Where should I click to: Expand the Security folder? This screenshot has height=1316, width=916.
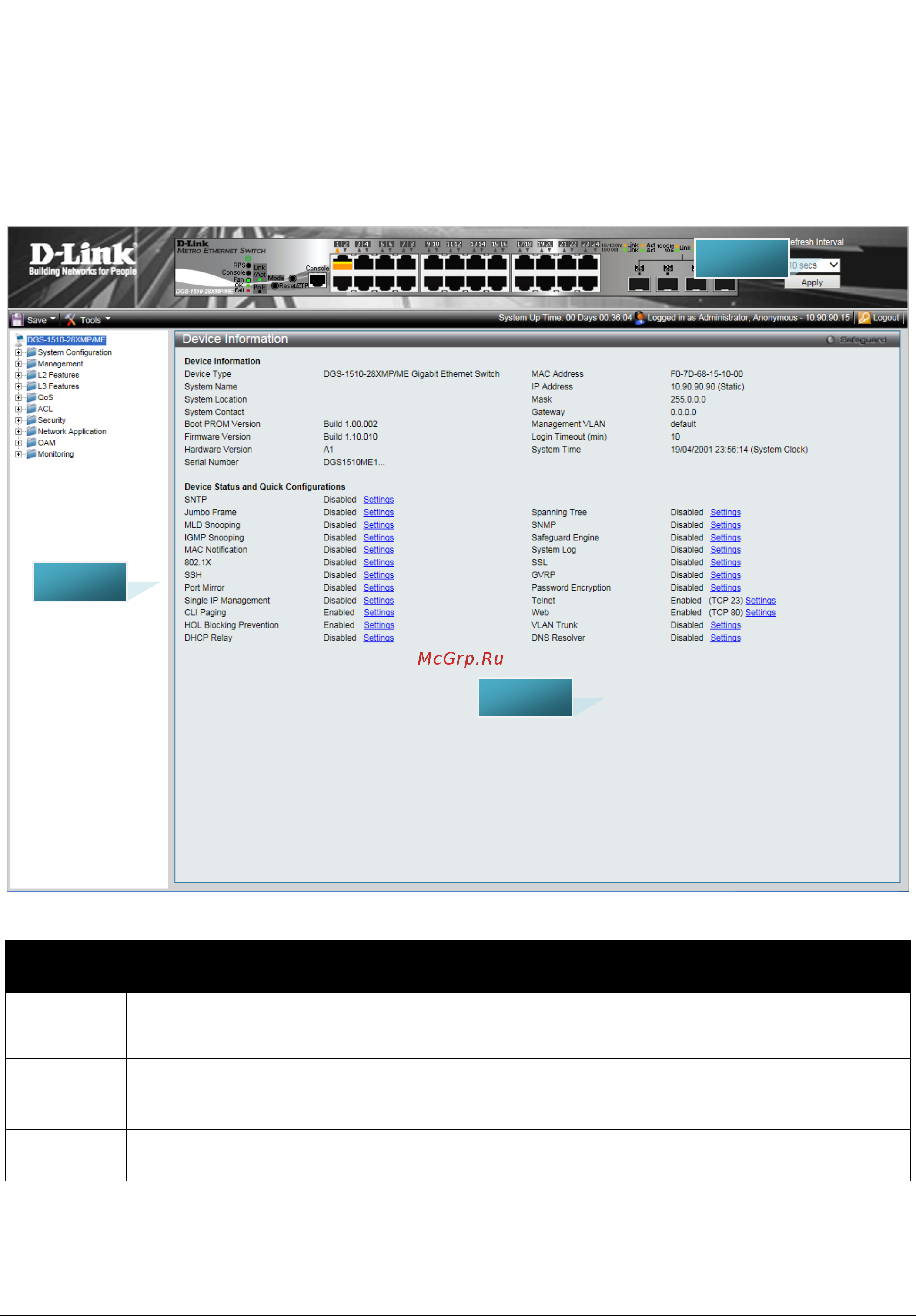[x=18, y=420]
